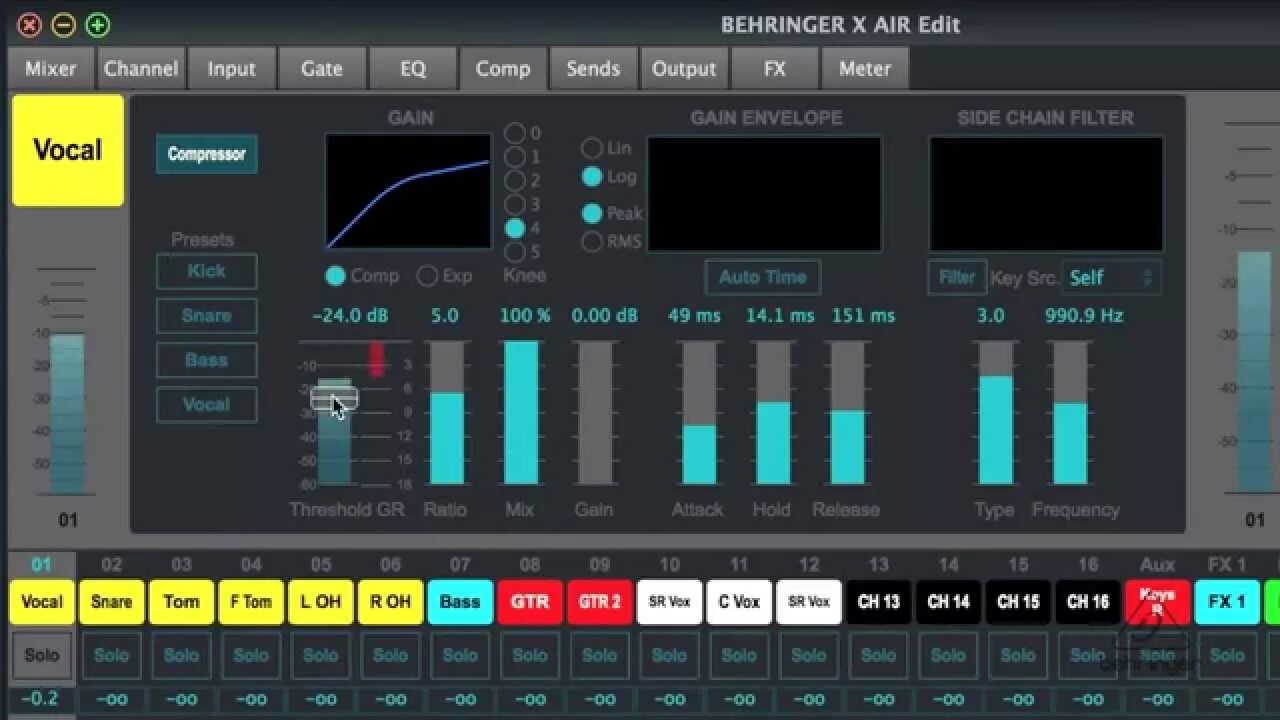Image resolution: width=1280 pixels, height=720 pixels.
Task: Select the GTR 2 channel
Action: [x=600, y=602]
